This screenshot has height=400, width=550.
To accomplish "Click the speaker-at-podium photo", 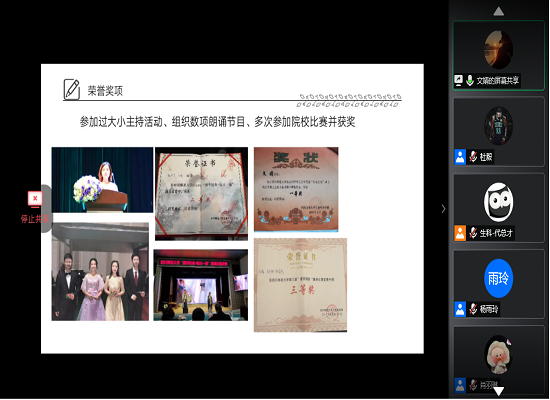I will [x=102, y=180].
